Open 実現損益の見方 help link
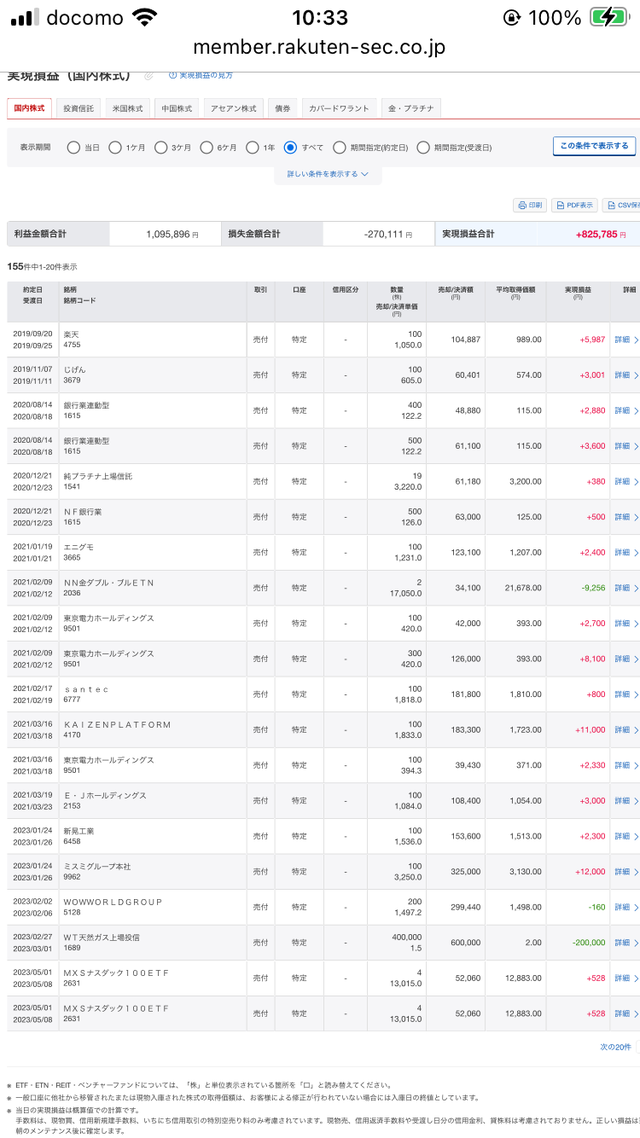 pyautogui.click(x=201, y=75)
